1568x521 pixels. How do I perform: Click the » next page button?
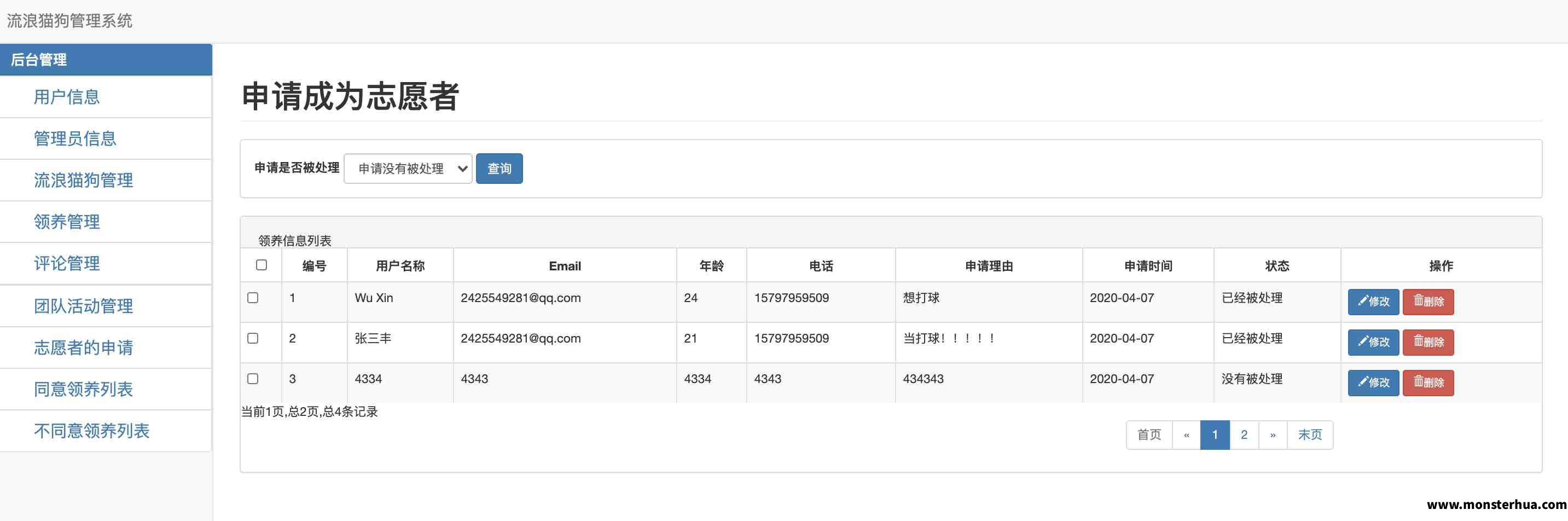coord(1273,435)
